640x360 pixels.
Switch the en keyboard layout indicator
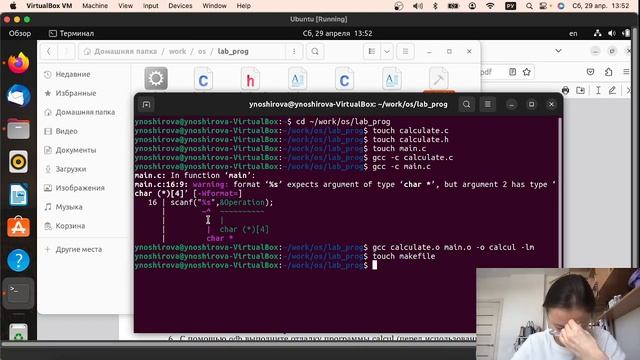tap(573, 33)
